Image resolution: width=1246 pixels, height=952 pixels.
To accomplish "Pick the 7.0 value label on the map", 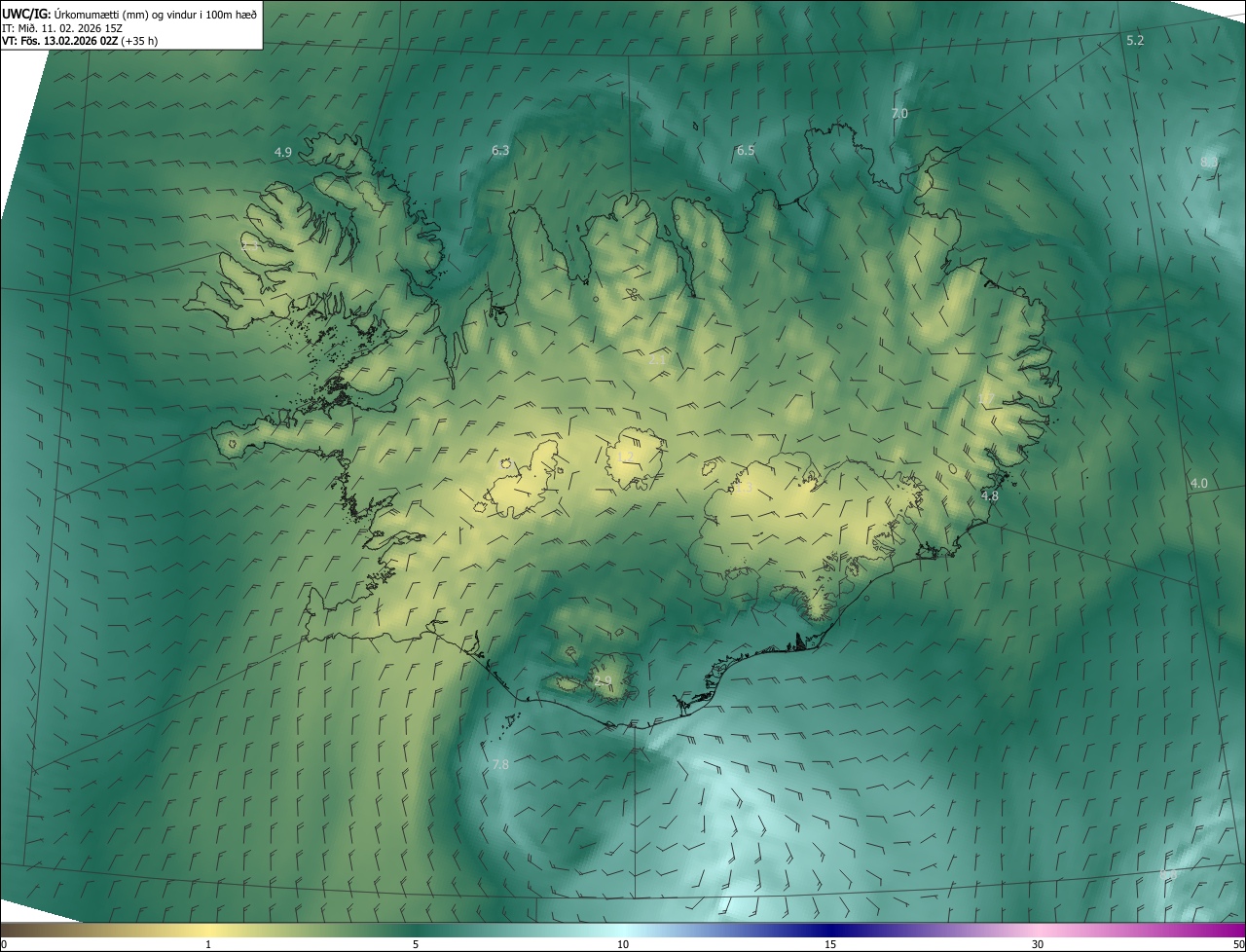I will 899,113.
